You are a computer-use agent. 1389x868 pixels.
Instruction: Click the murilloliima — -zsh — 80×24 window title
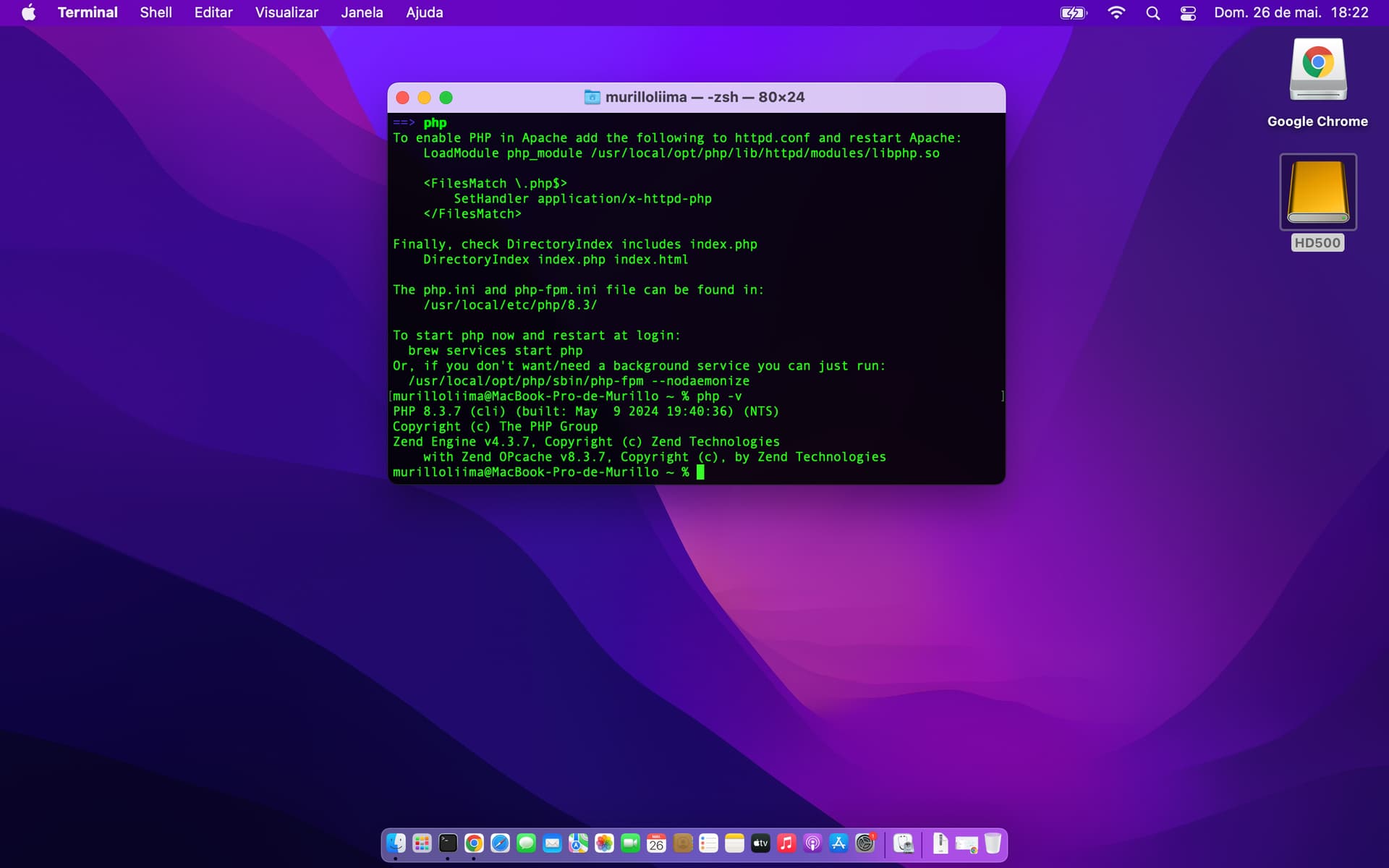[x=705, y=97]
